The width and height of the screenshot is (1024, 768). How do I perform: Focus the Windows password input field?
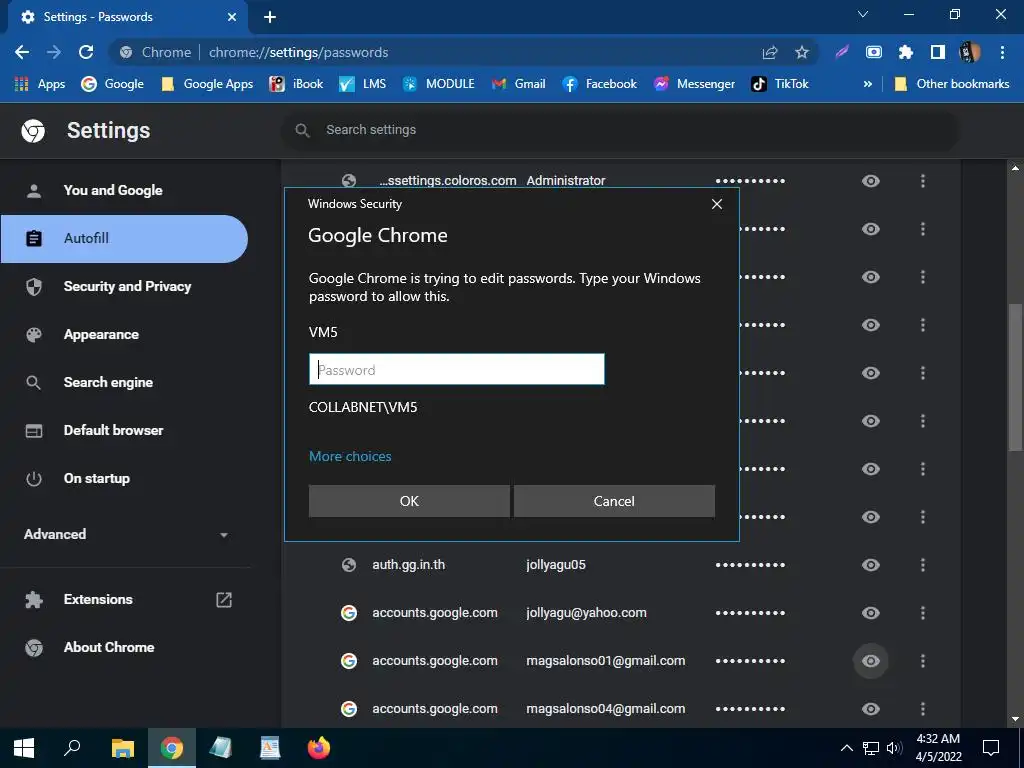pyautogui.click(x=456, y=370)
